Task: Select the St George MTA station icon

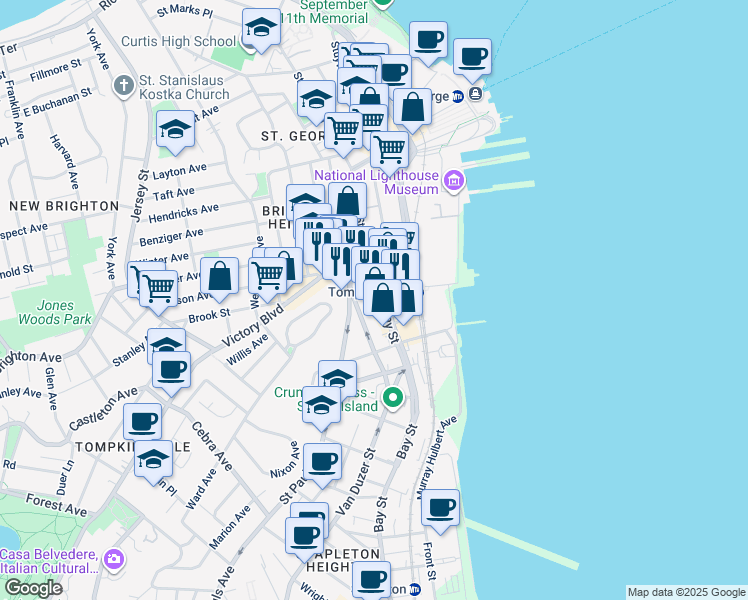Action: click(x=458, y=96)
